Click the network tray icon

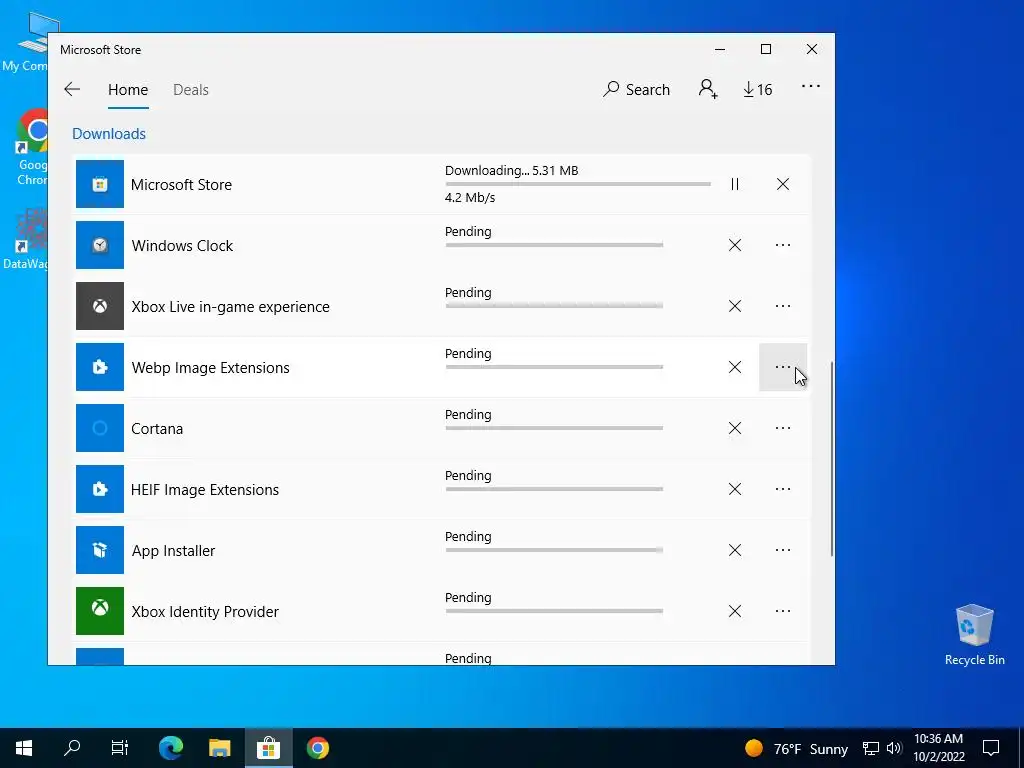(870, 748)
